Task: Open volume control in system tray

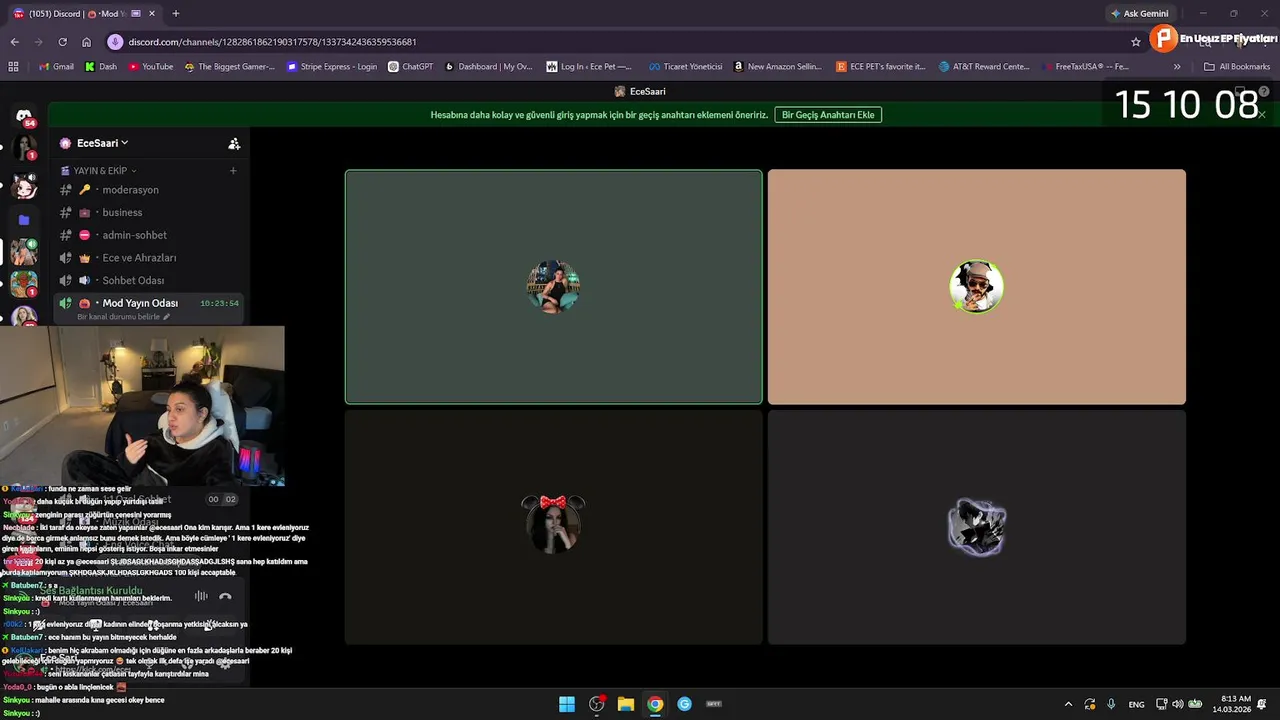Action: coord(1177,704)
